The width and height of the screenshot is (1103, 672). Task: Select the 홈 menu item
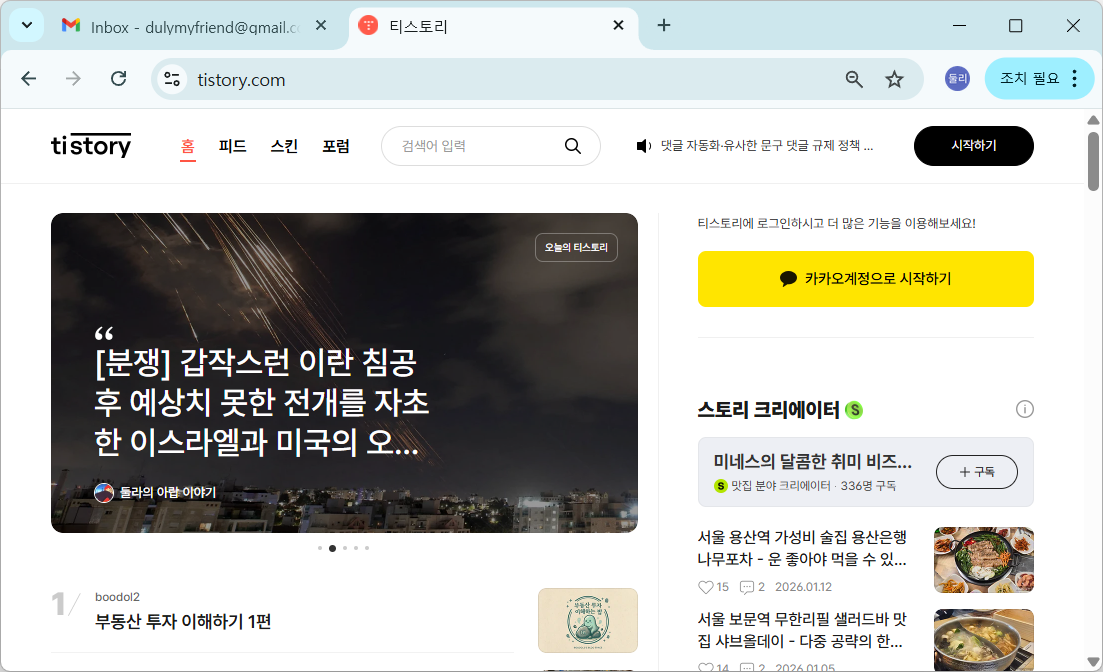click(x=187, y=146)
